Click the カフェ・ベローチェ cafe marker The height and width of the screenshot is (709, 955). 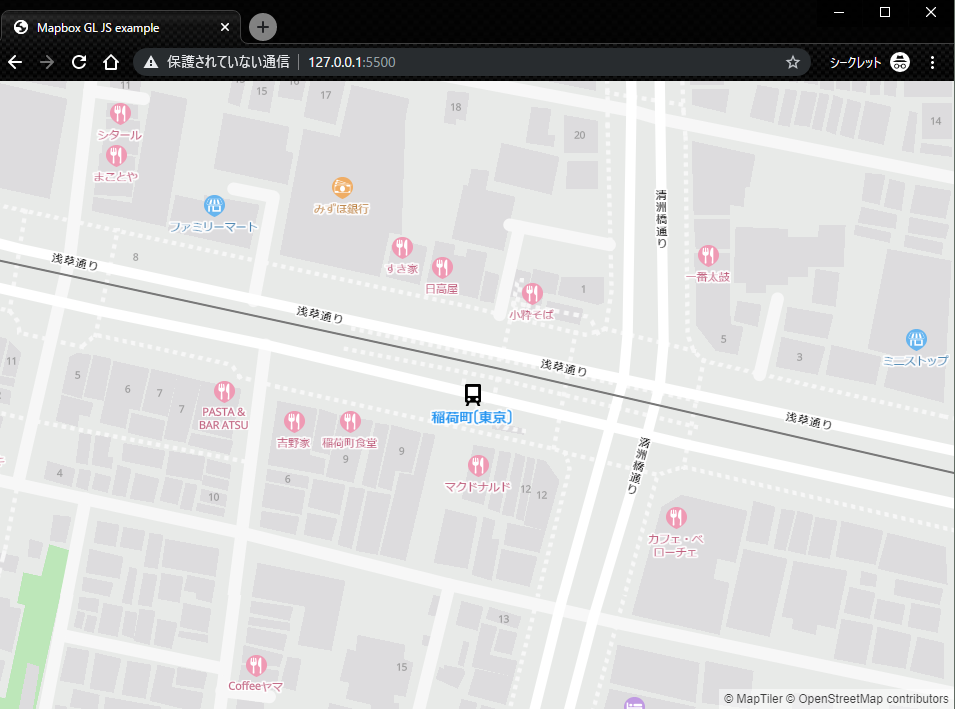tap(677, 517)
